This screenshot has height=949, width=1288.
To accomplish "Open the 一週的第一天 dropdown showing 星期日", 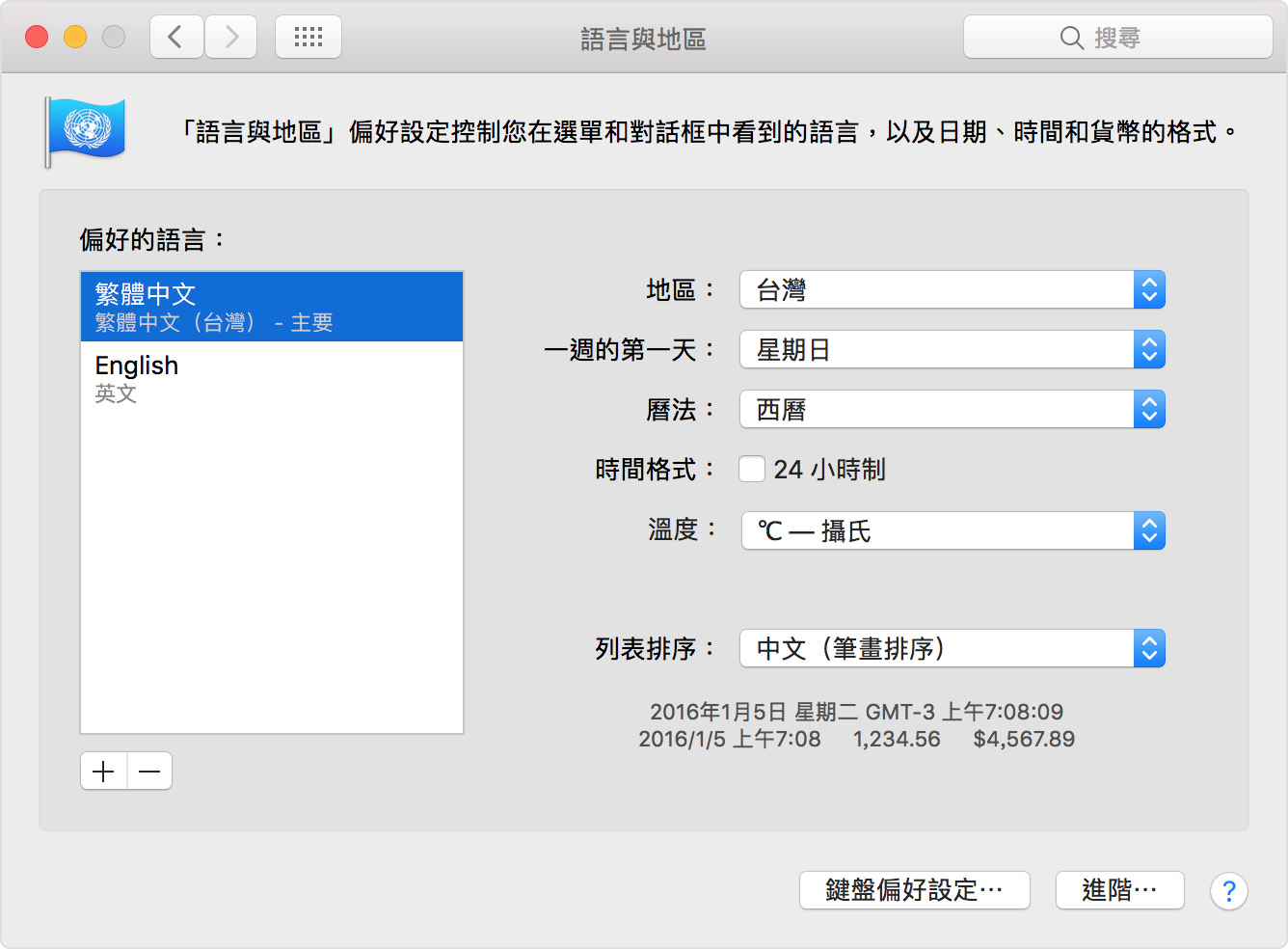I will tap(953, 350).
